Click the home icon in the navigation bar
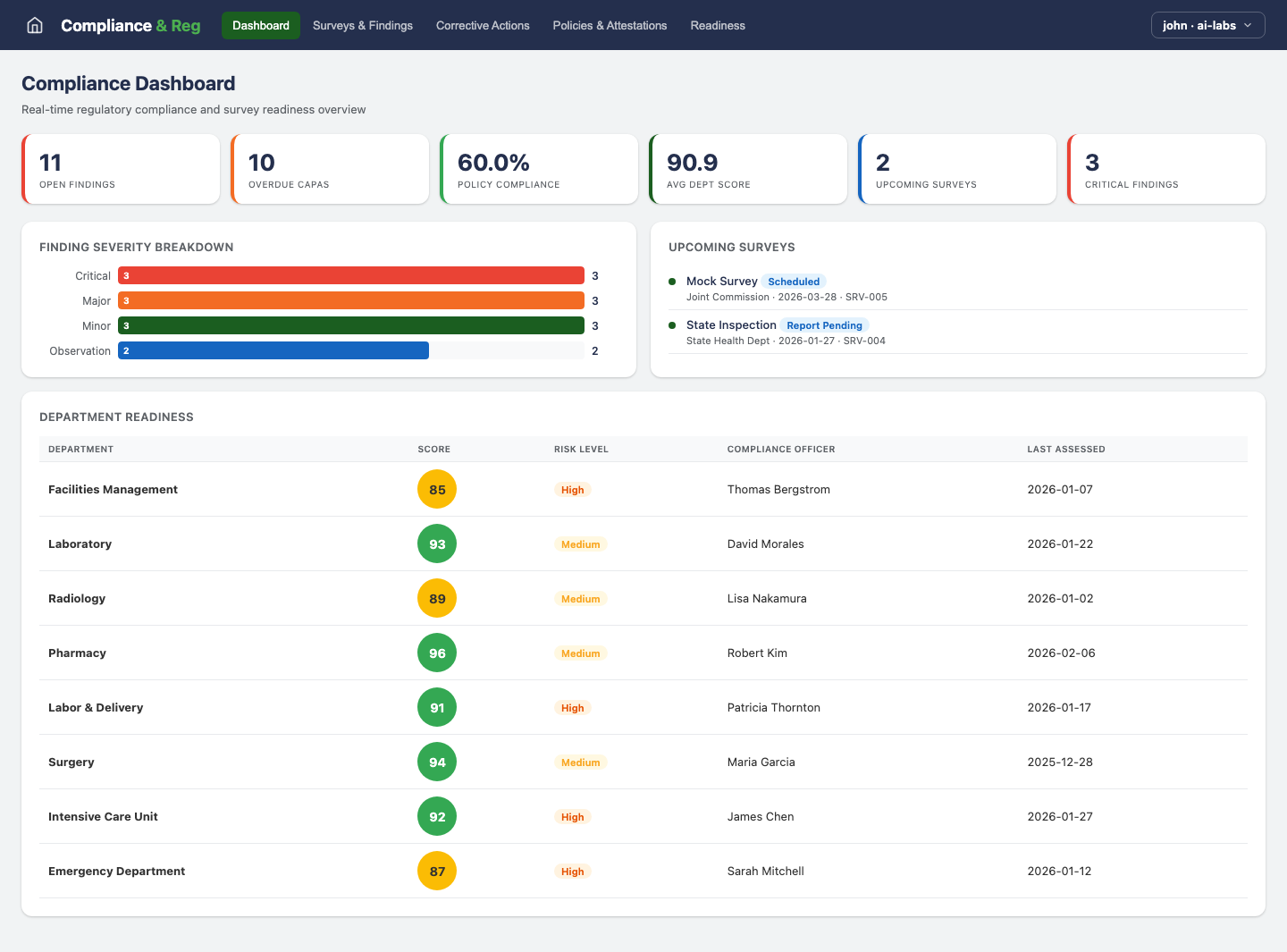The width and height of the screenshot is (1287, 952). (x=34, y=25)
